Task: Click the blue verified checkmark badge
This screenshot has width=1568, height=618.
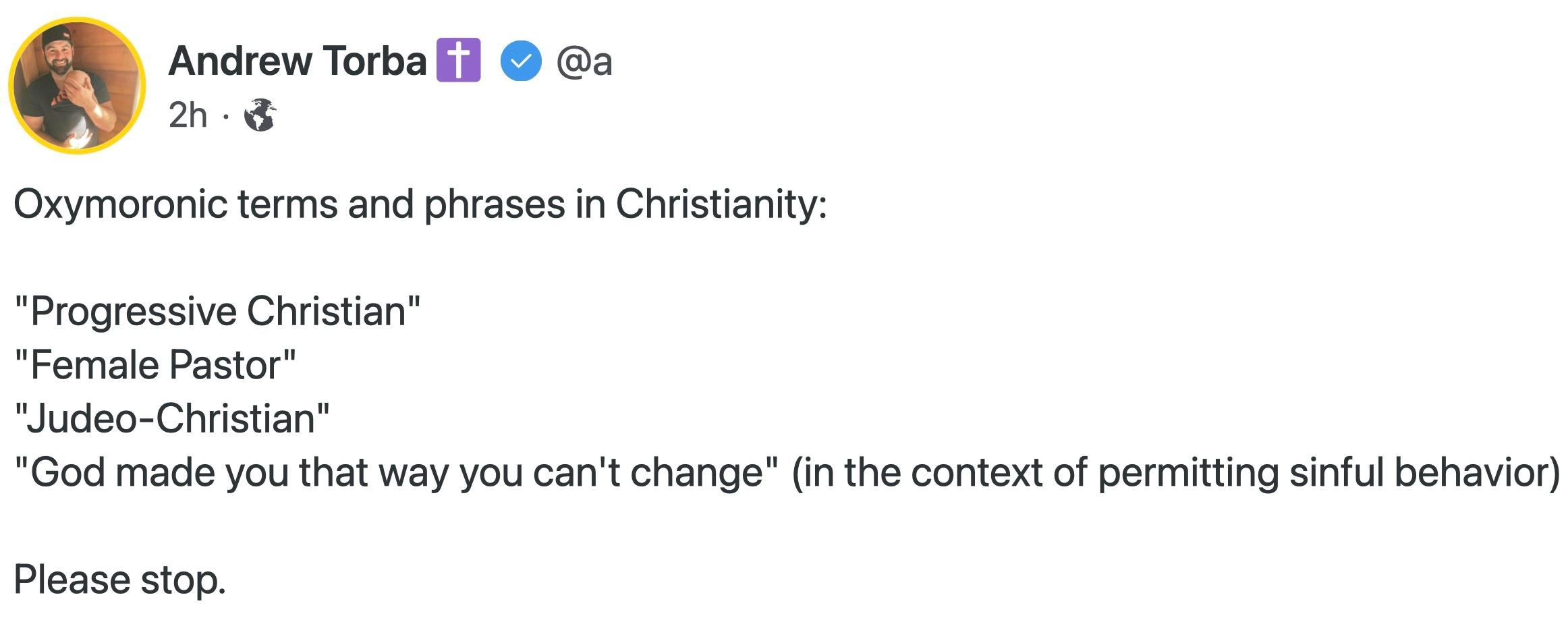Action: [520, 61]
